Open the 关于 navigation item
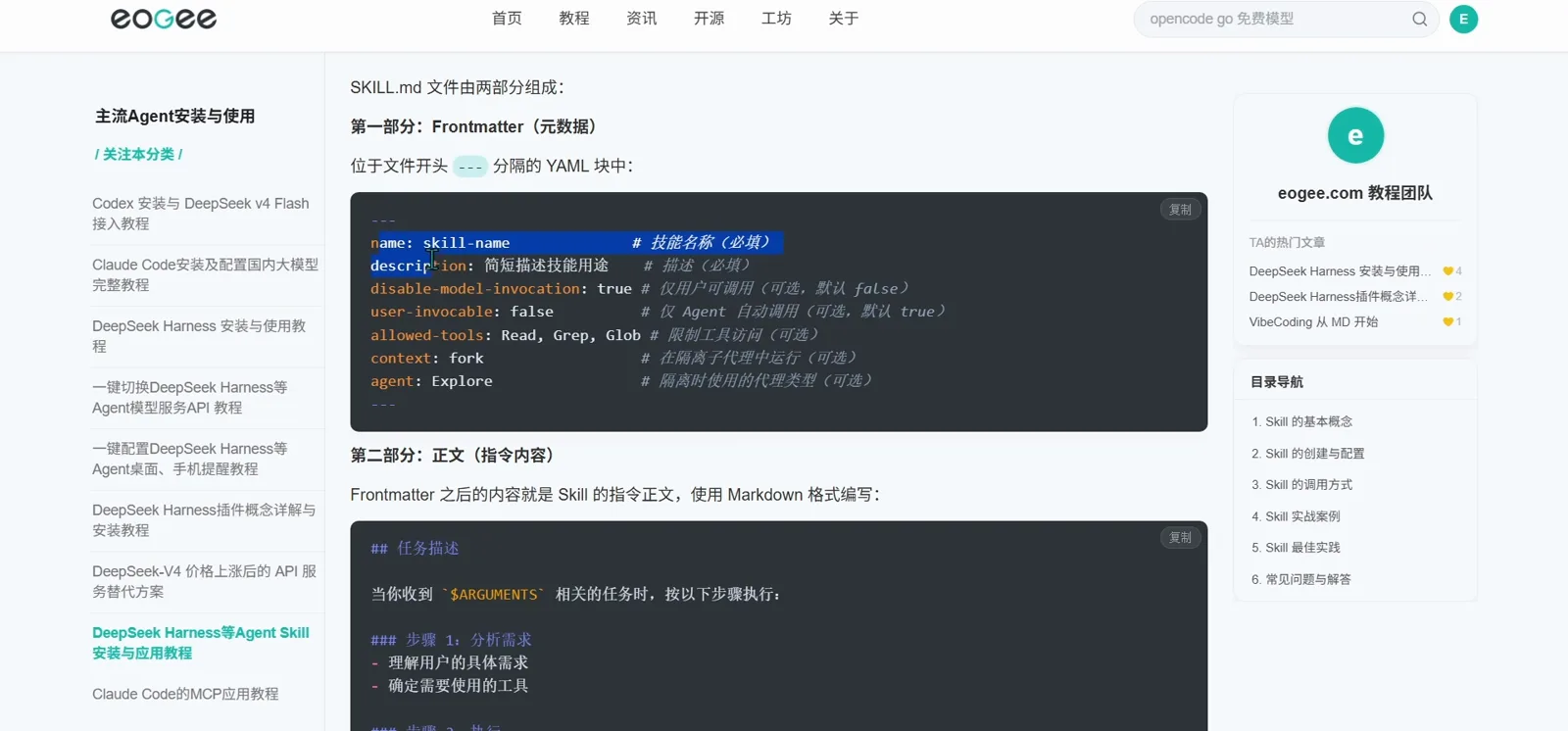The height and width of the screenshot is (731, 1568). 844,19
